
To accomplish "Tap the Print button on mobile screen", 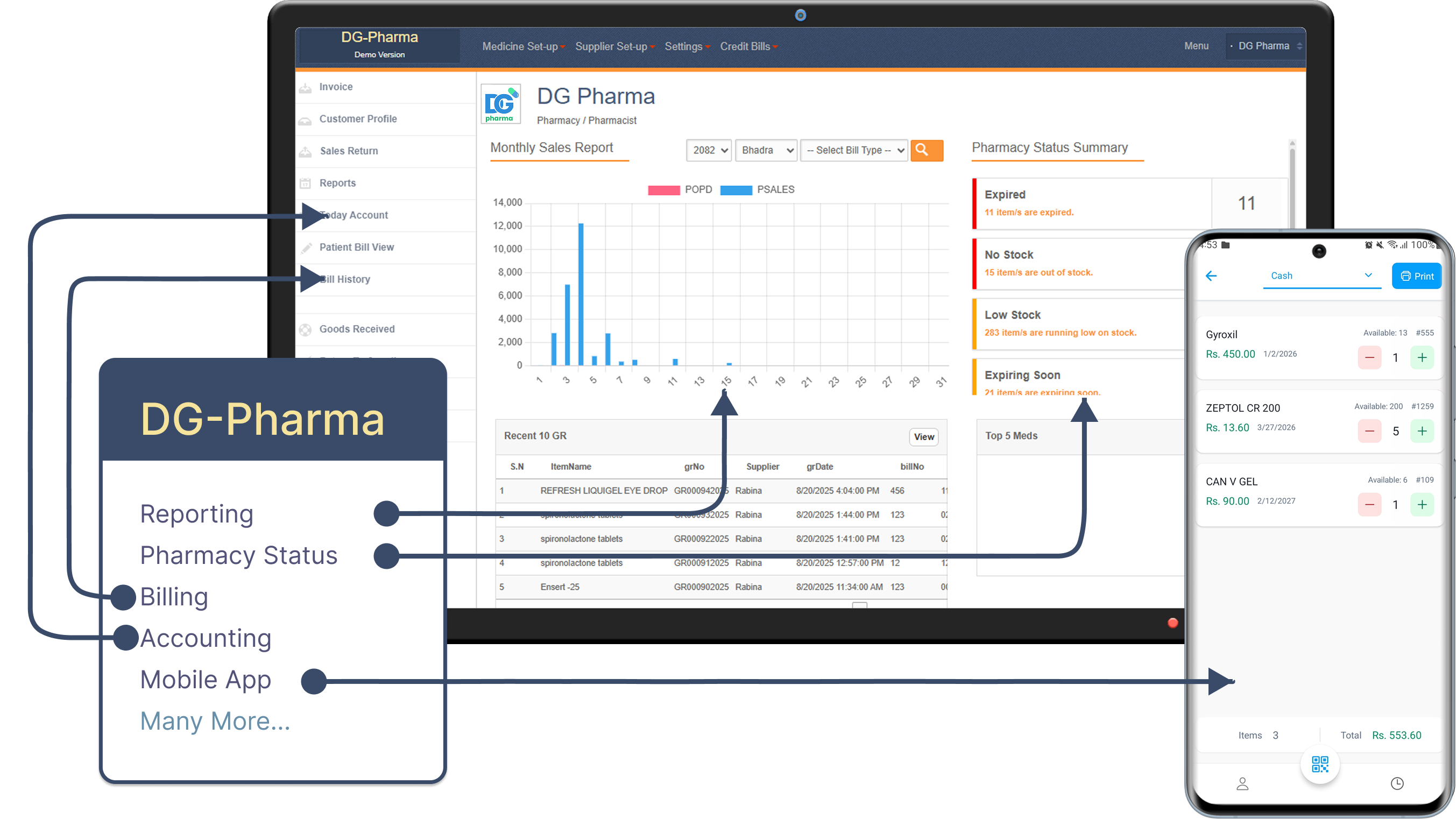I will [1416, 276].
